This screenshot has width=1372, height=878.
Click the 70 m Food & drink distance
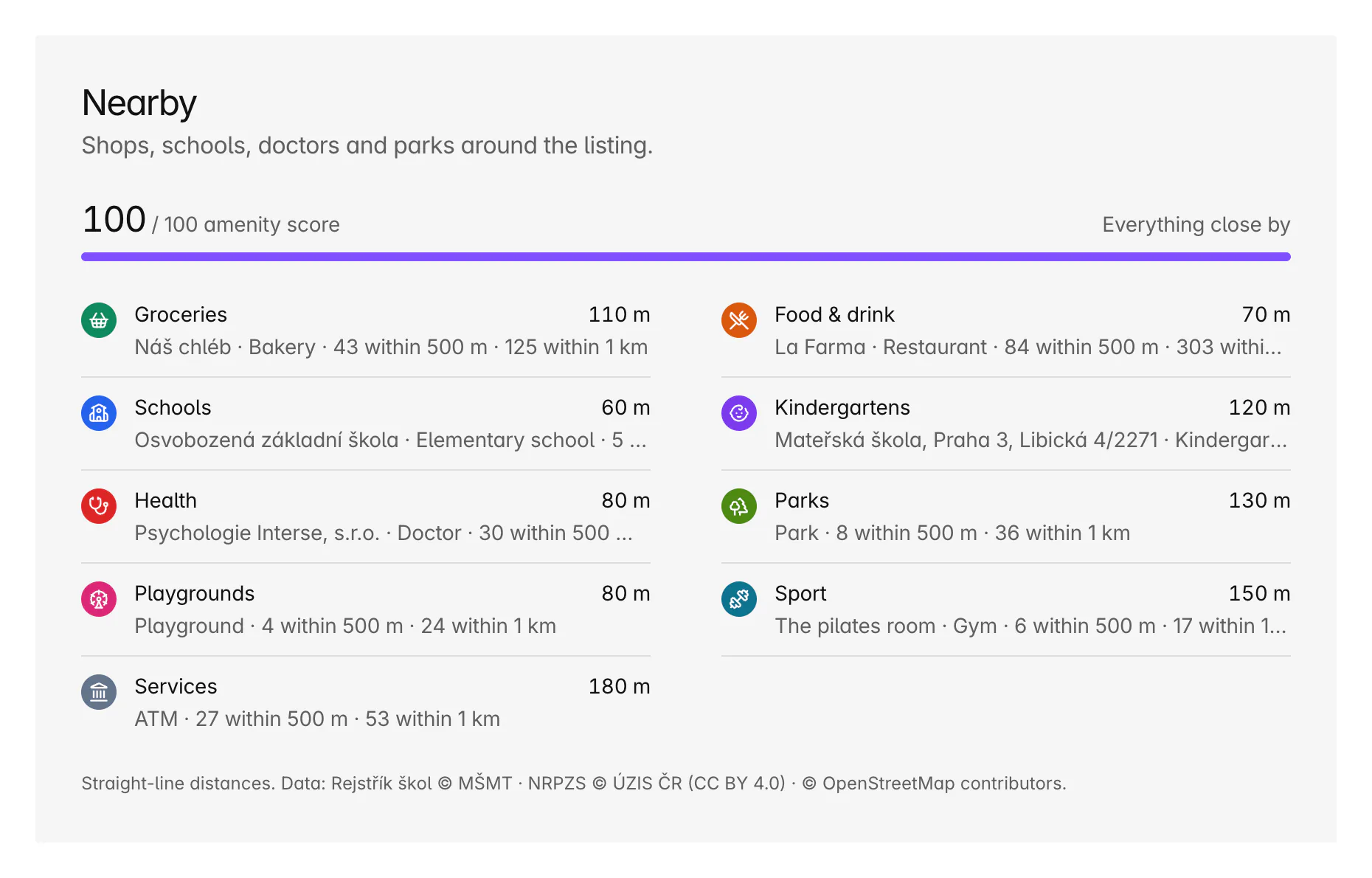(1266, 315)
